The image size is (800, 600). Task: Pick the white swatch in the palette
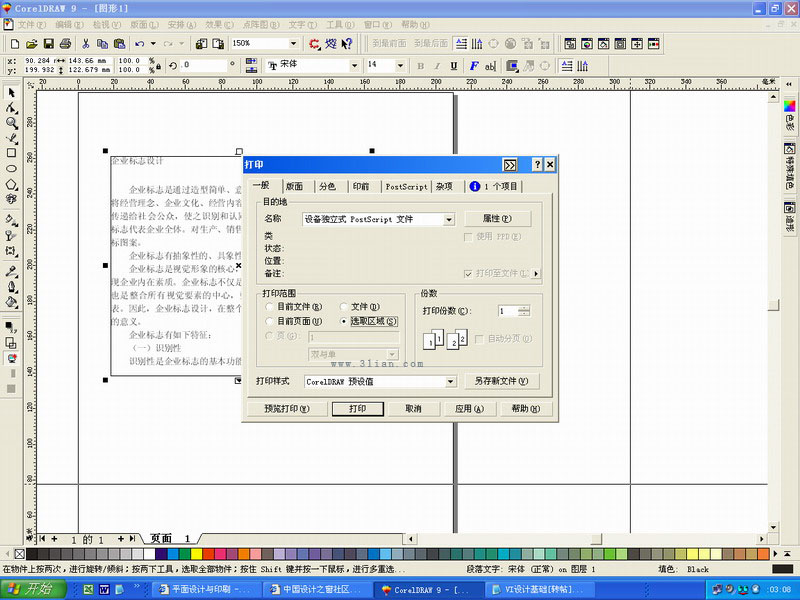149,554
